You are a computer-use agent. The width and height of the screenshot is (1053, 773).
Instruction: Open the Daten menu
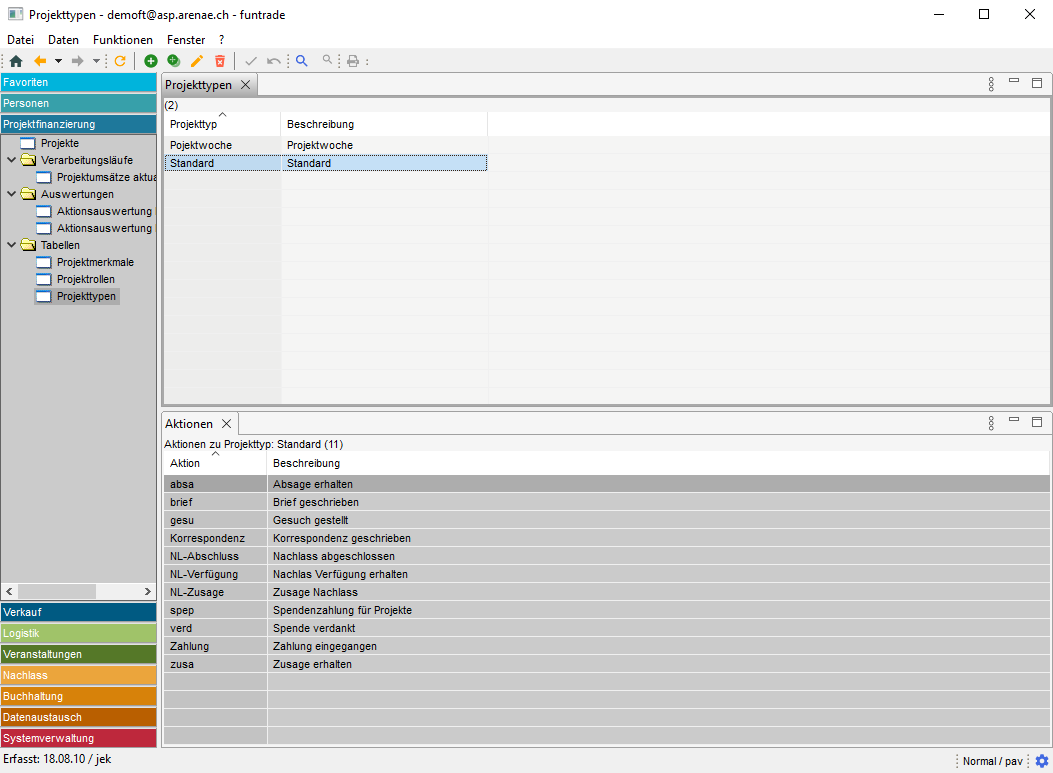tap(63, 40)
